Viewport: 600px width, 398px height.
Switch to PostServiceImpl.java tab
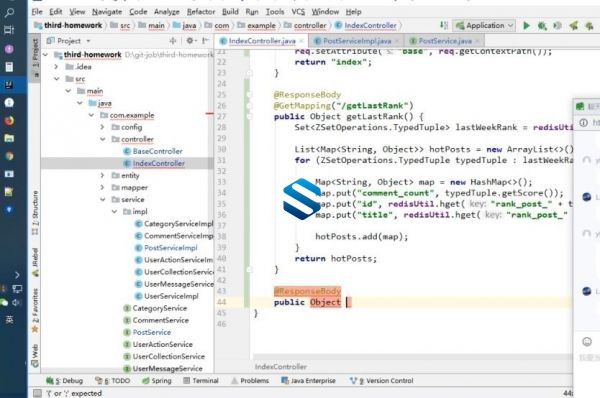(x=357, y=41)
